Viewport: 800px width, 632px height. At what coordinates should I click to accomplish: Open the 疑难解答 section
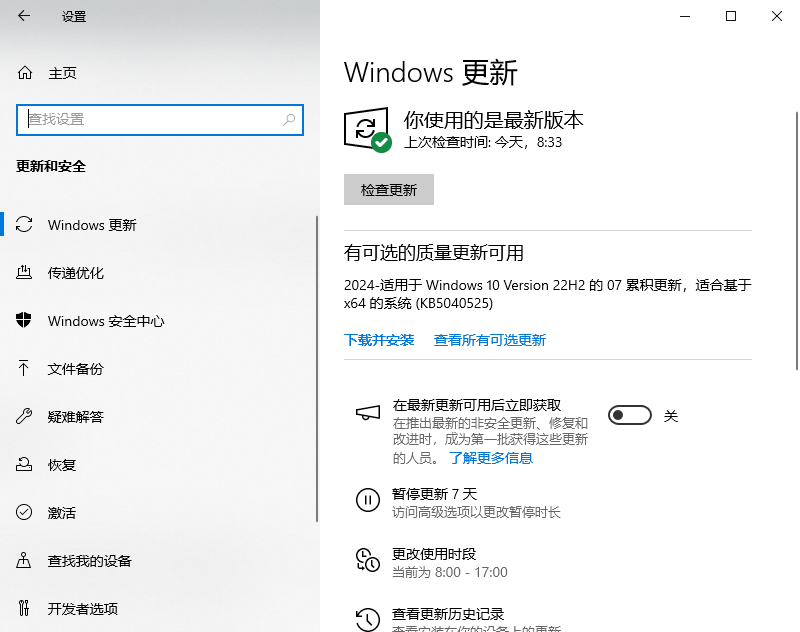[24, 417]
